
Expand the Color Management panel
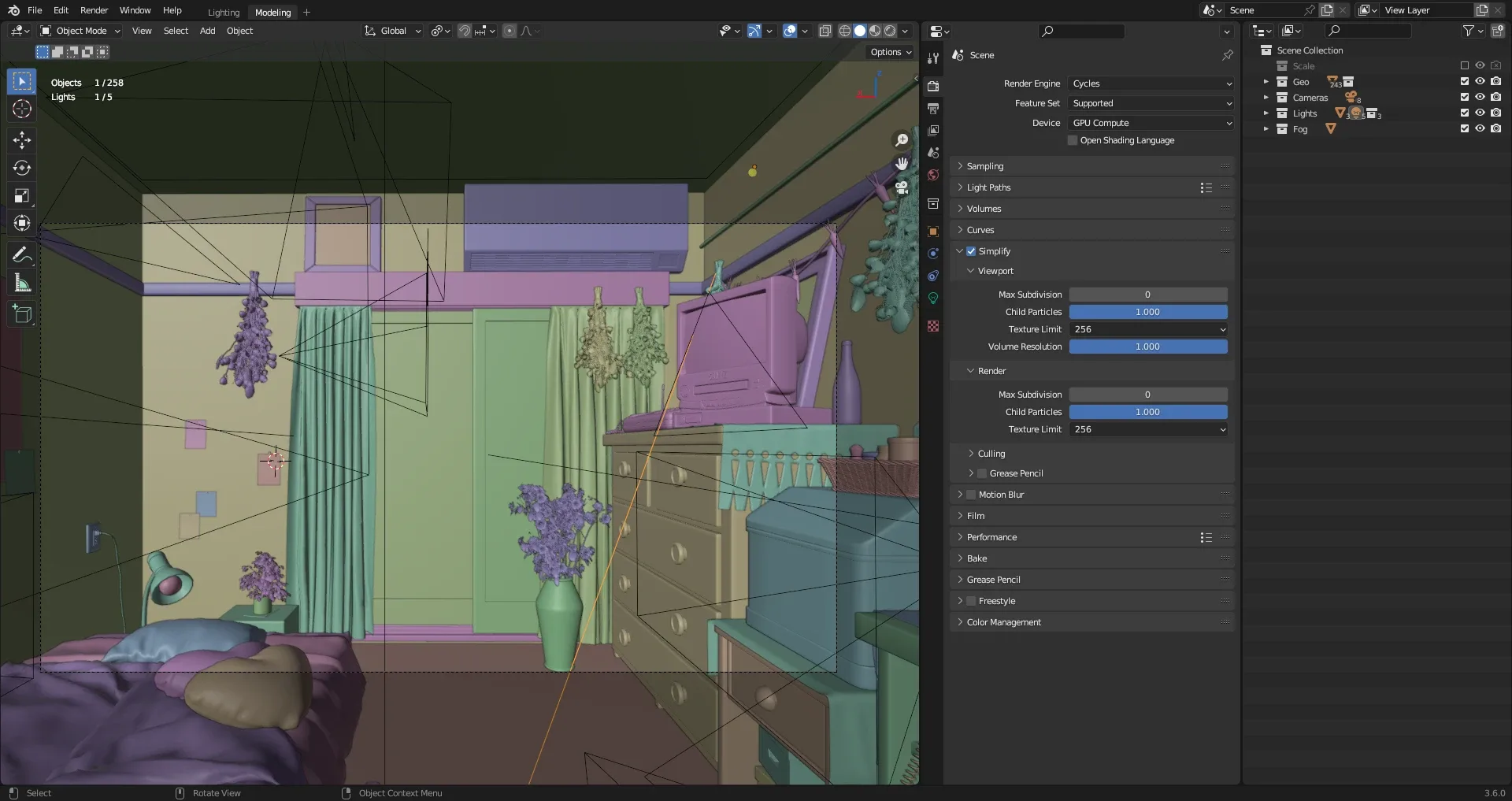tap(1091, 622)
